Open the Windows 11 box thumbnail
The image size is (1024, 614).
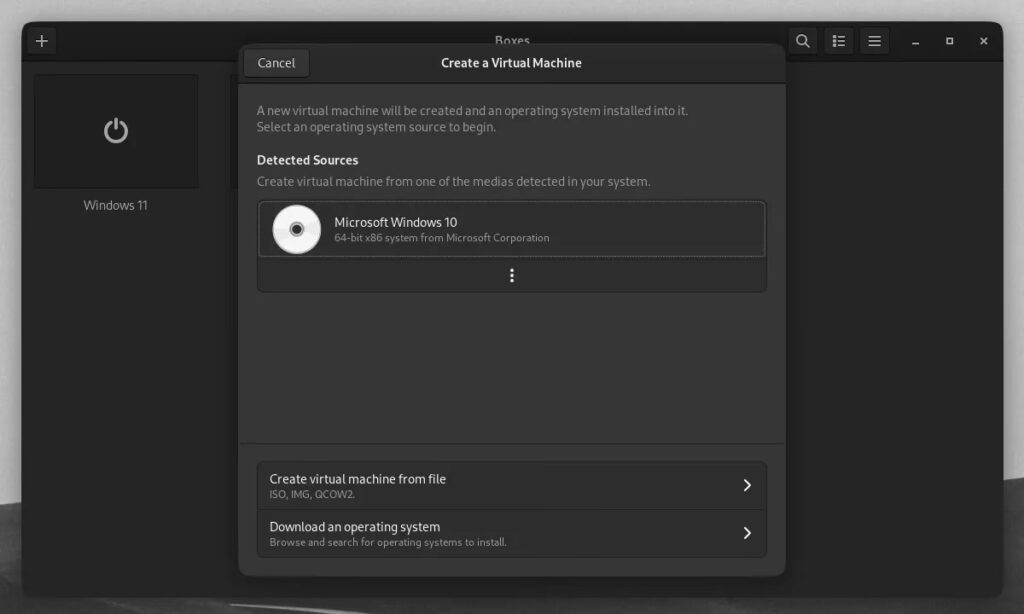116,131
